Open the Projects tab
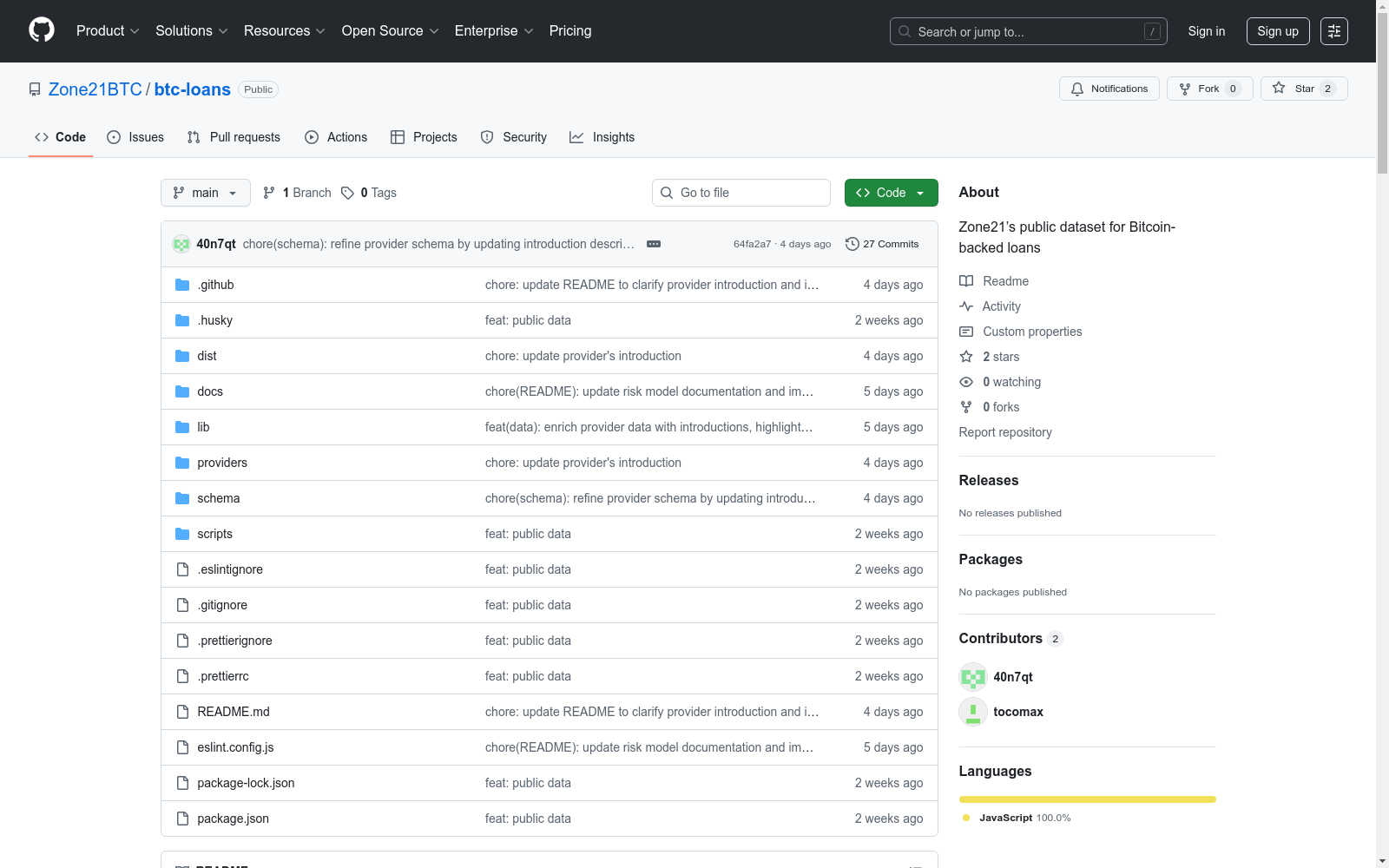 pyautogui.click(x=424, y=137)
